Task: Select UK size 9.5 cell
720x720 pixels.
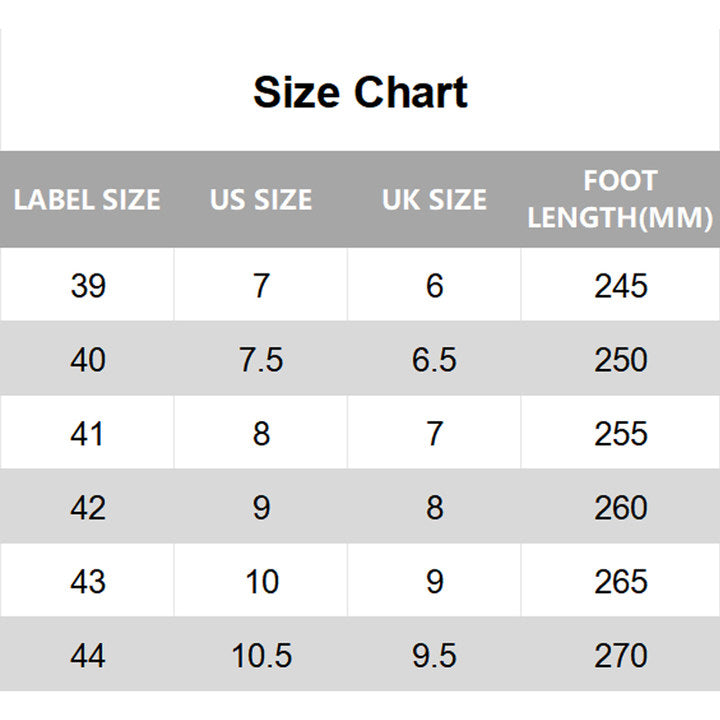Action: [434, 656]
